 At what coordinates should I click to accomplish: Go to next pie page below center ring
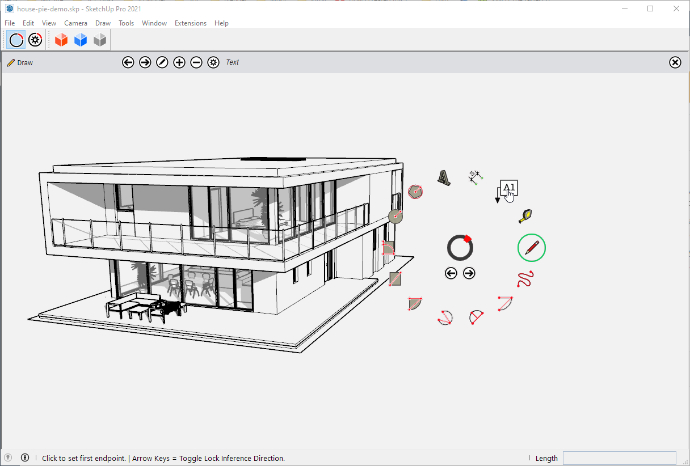469,273
